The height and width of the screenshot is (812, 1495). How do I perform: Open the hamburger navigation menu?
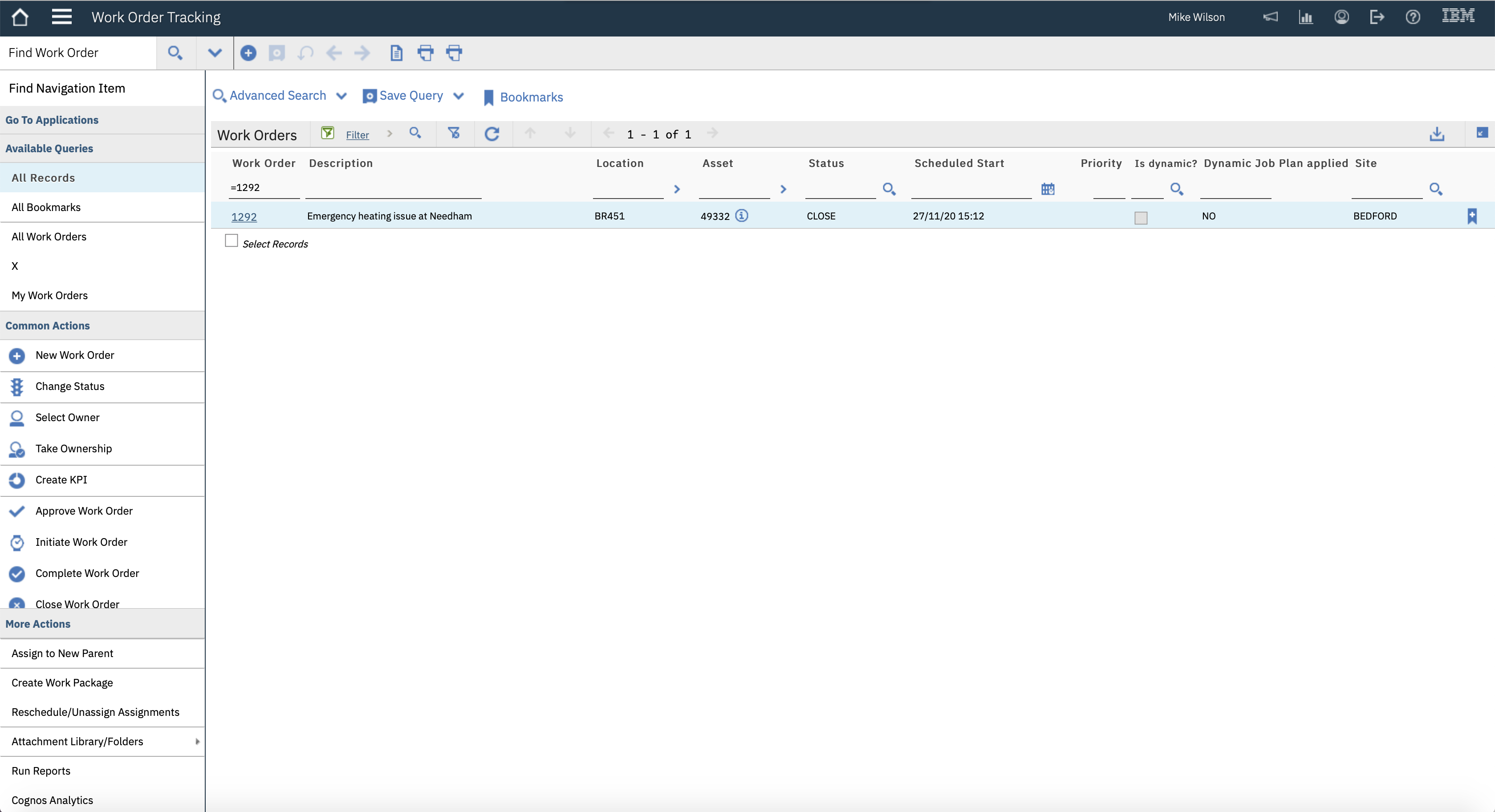click(61, 17)
